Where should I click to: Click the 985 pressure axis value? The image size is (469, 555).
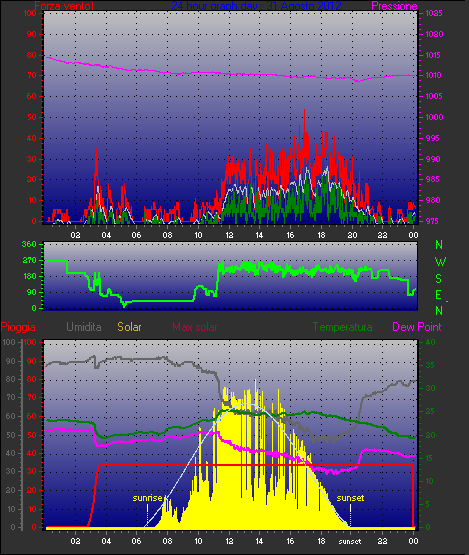pos(432,179)
